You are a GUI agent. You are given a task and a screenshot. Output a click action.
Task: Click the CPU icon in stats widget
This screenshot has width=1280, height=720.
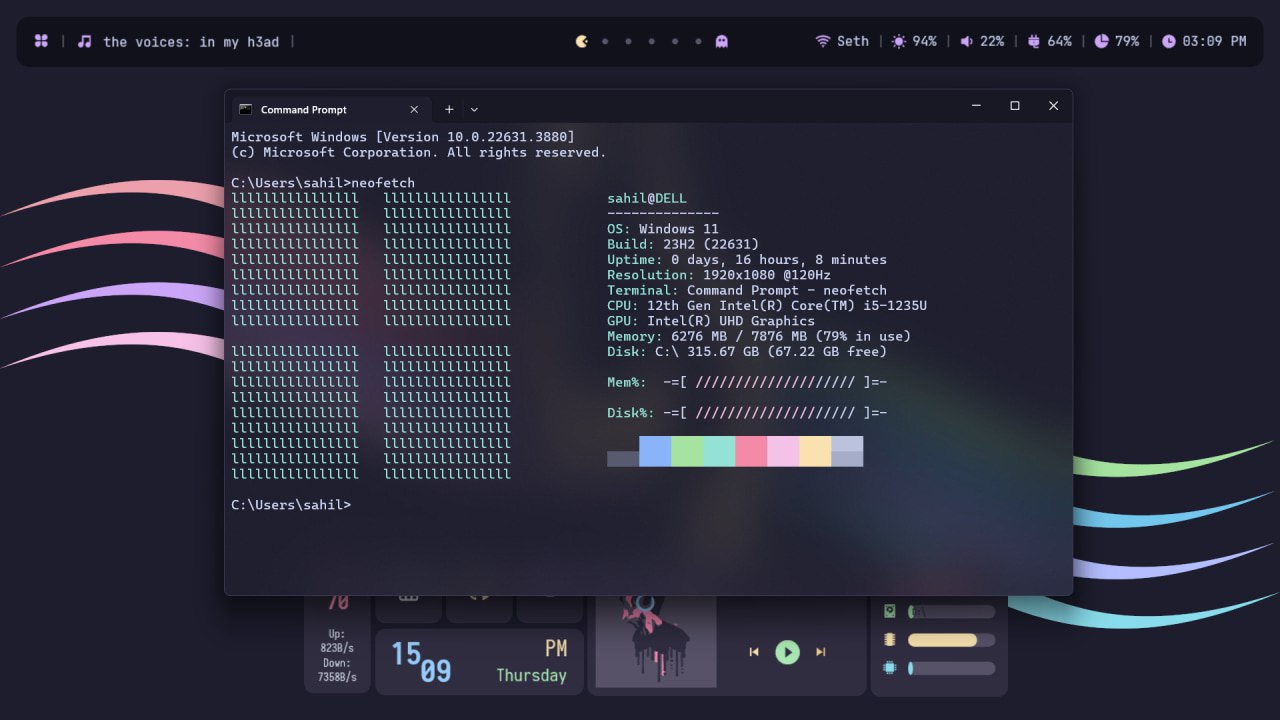890,668
